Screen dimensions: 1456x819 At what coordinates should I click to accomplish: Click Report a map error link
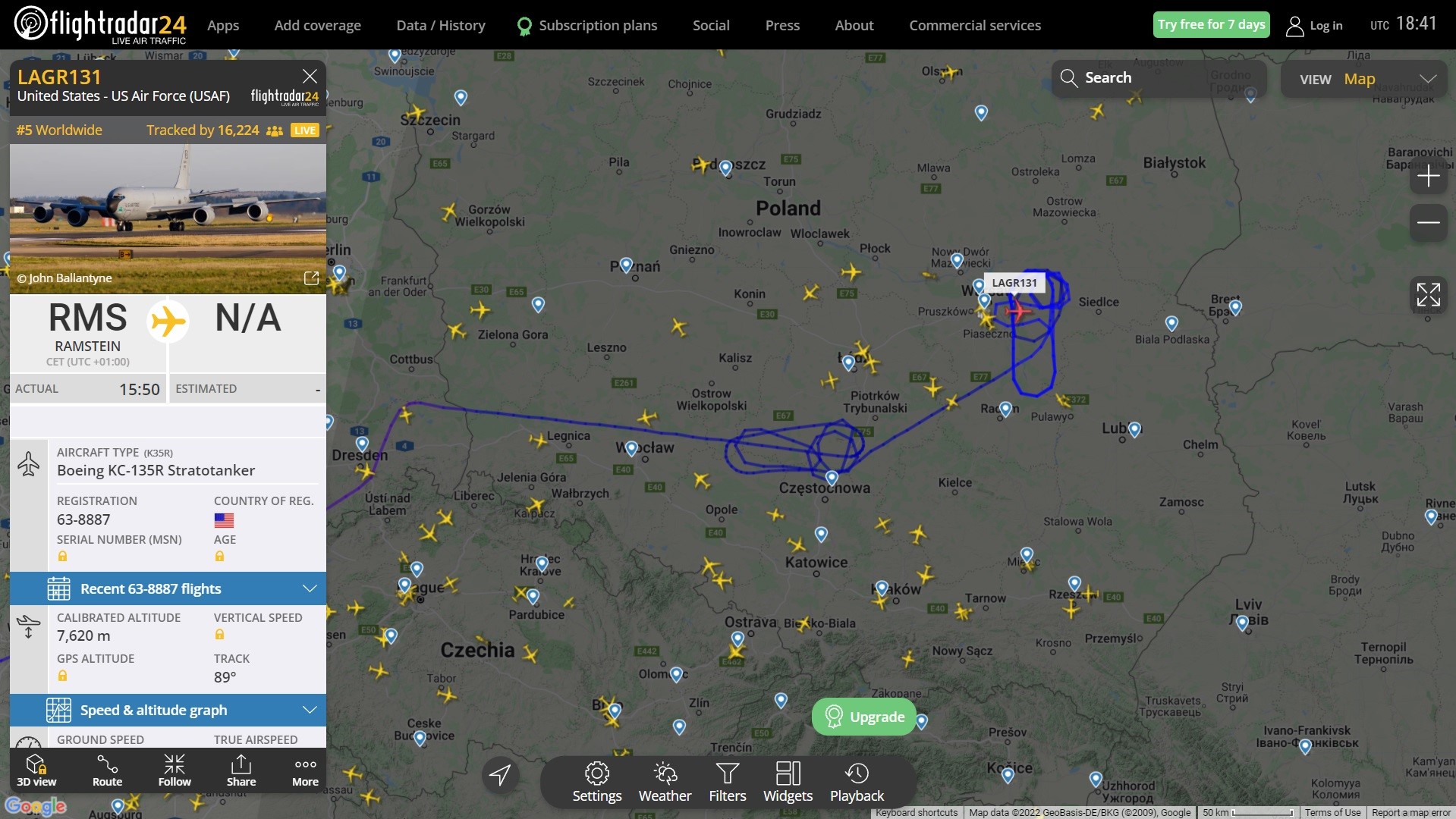1411,812
